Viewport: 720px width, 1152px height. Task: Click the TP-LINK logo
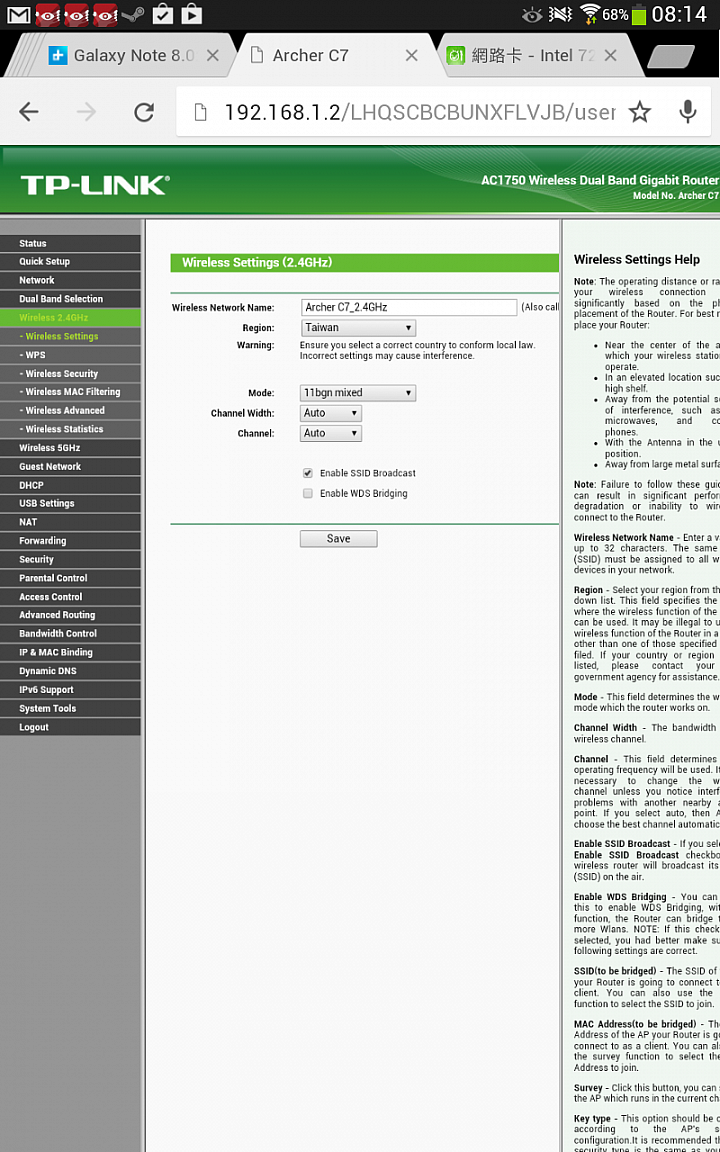point(95,184)
